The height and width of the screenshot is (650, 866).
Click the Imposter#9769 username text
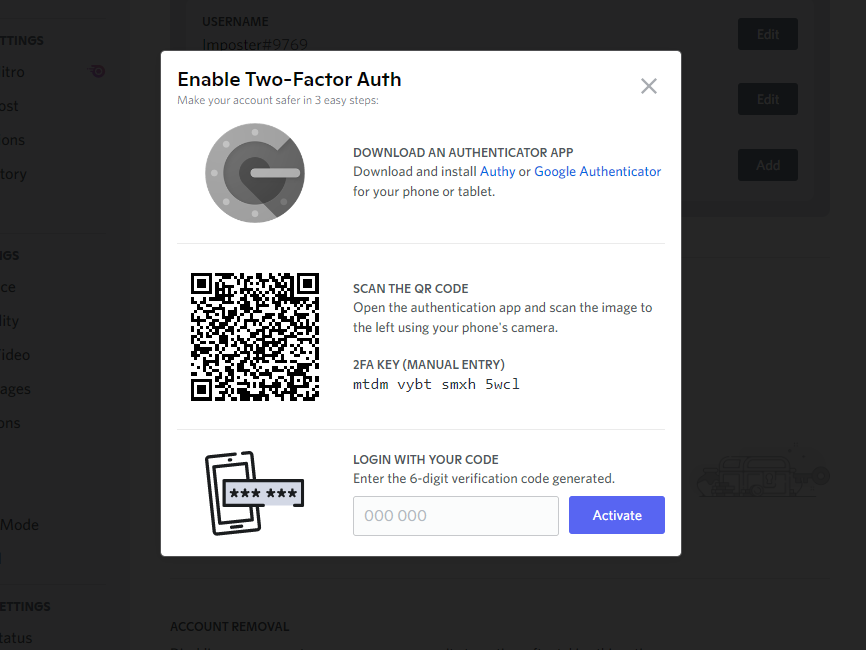point(255,44)
